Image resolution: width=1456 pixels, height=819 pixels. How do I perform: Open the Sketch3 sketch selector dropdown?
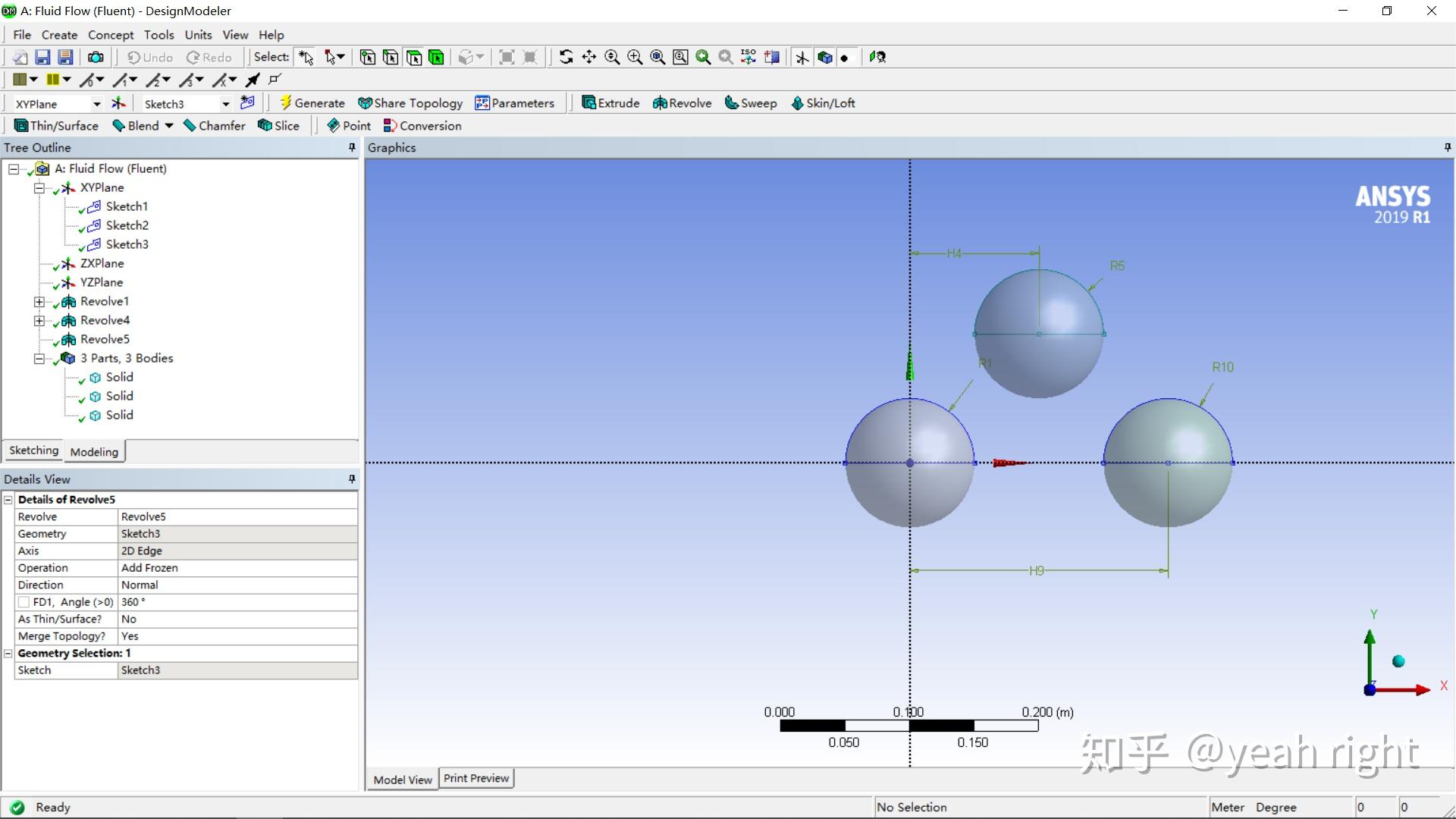click(x=225, y=104)
